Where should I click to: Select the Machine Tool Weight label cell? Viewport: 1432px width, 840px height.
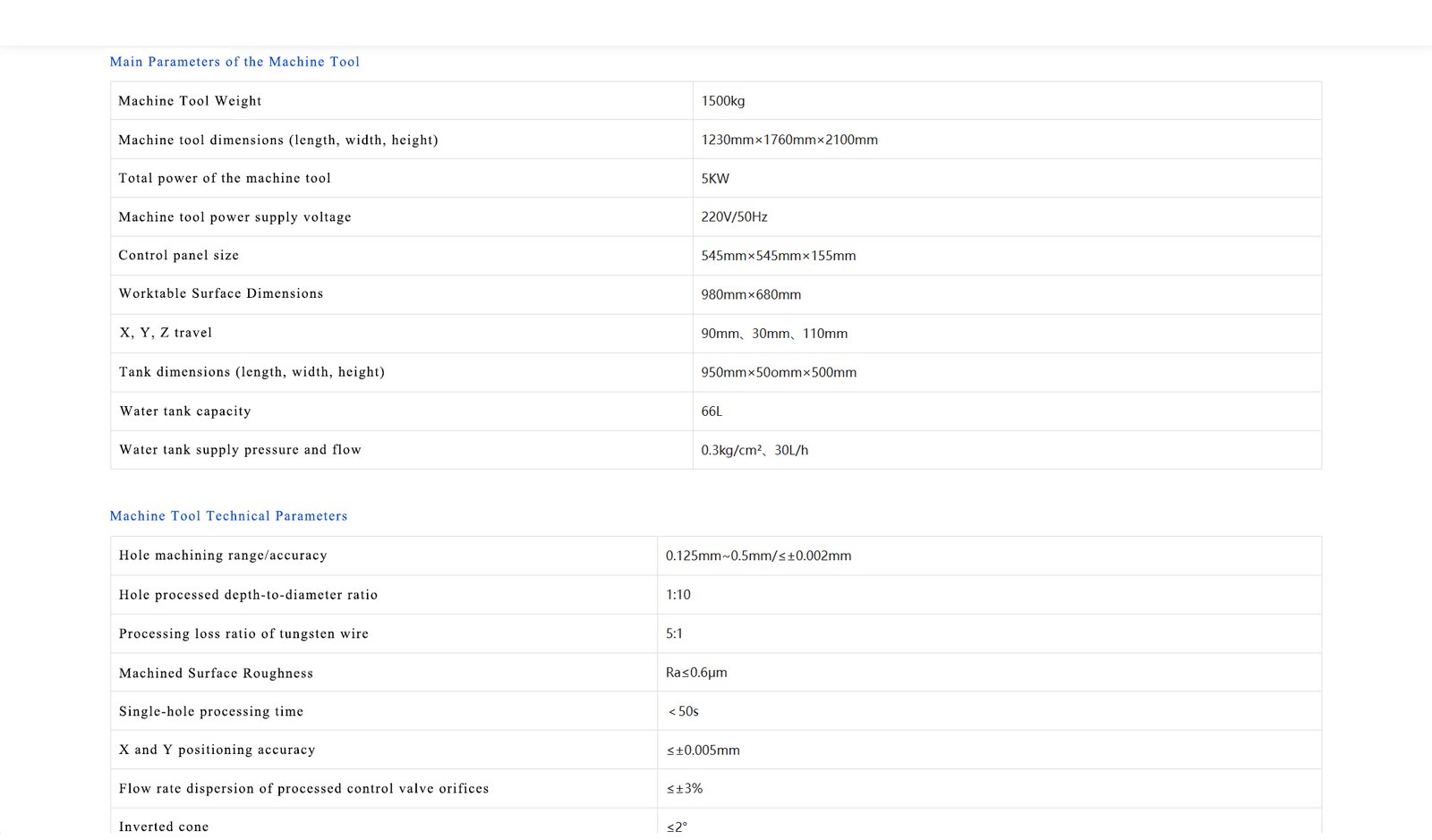(x=190, y=101)
